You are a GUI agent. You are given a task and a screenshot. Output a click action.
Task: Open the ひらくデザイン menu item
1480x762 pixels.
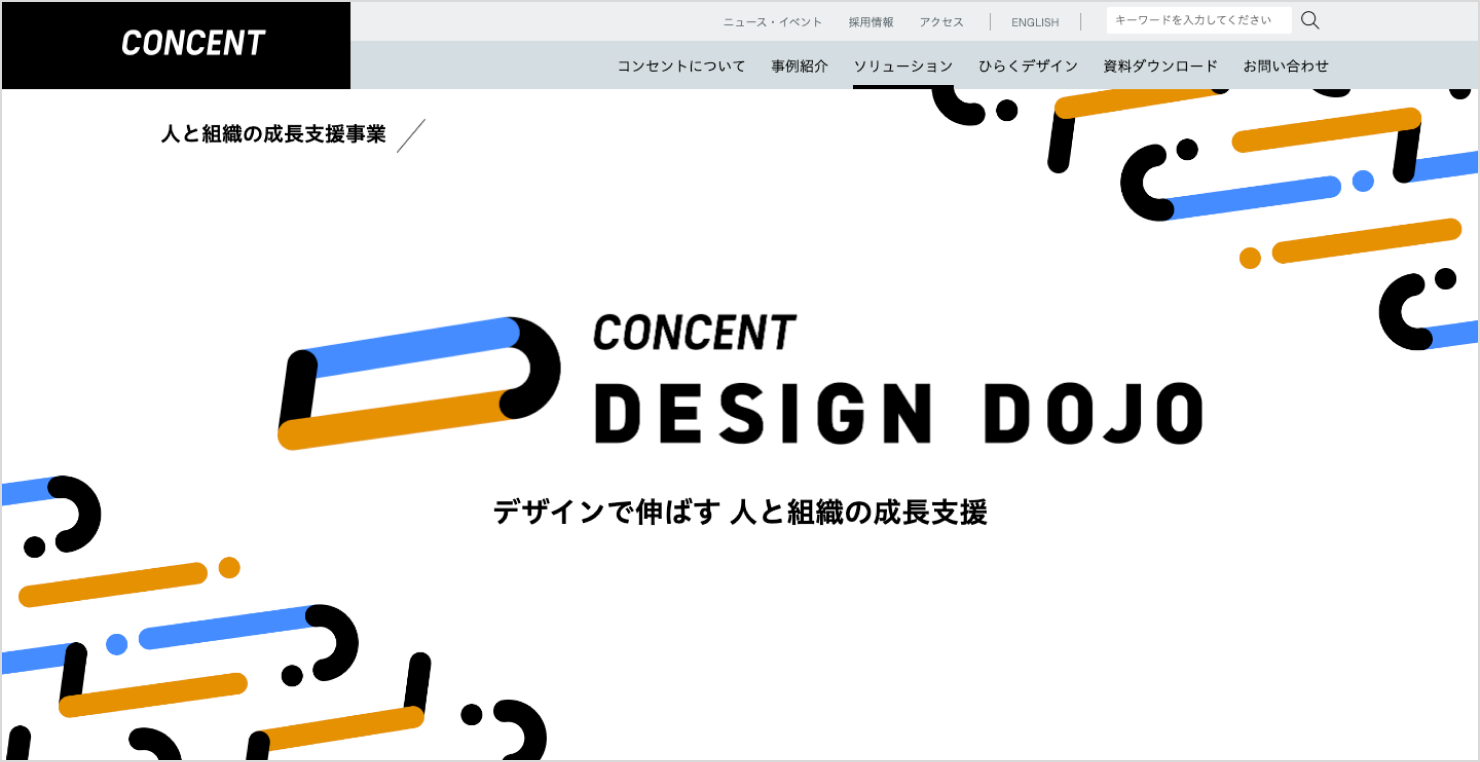(1028, 66)
